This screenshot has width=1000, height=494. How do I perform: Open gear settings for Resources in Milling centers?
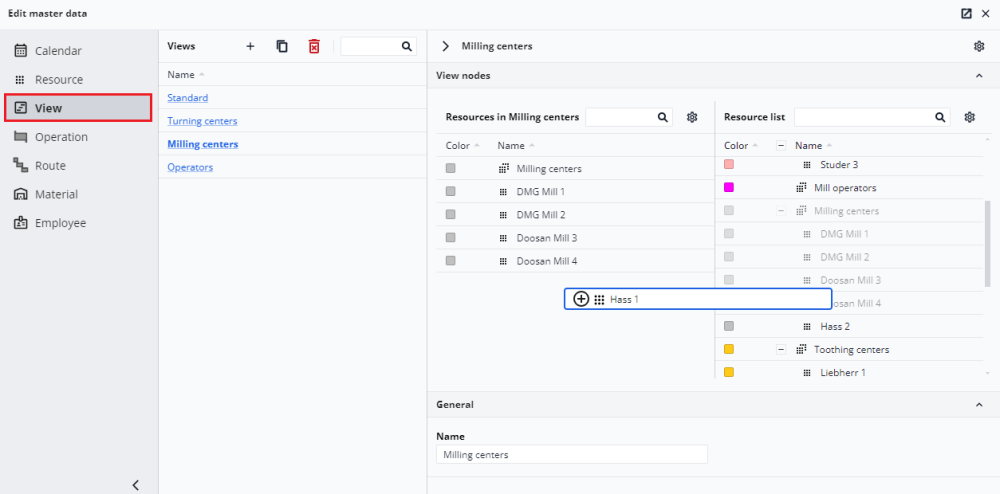point(692,117)
